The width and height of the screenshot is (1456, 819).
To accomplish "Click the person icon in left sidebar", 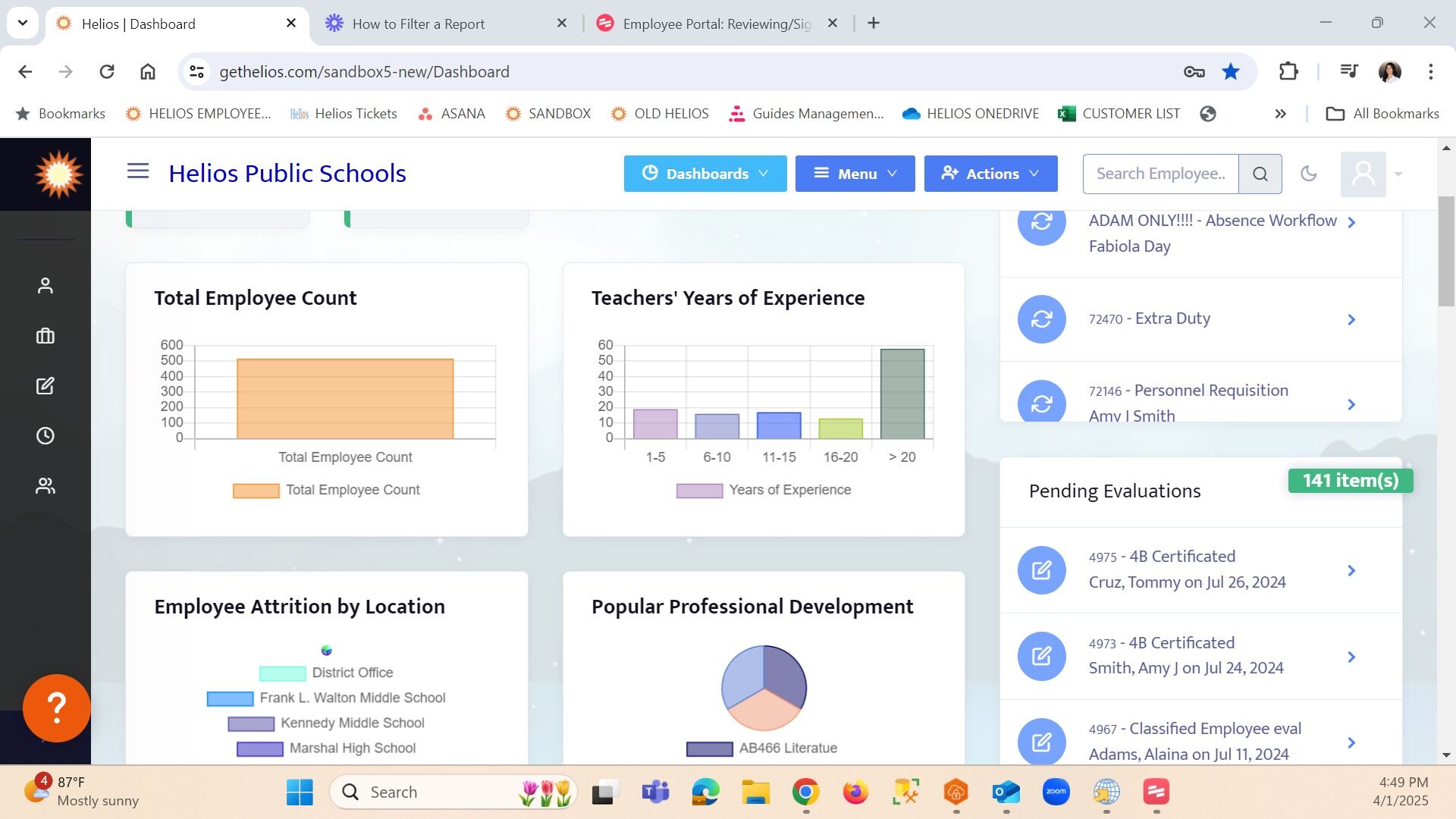I will tap(45, 286).
